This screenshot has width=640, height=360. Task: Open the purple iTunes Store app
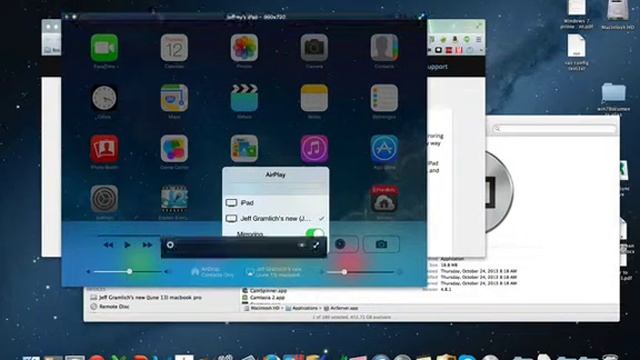[x=314, y=149]
